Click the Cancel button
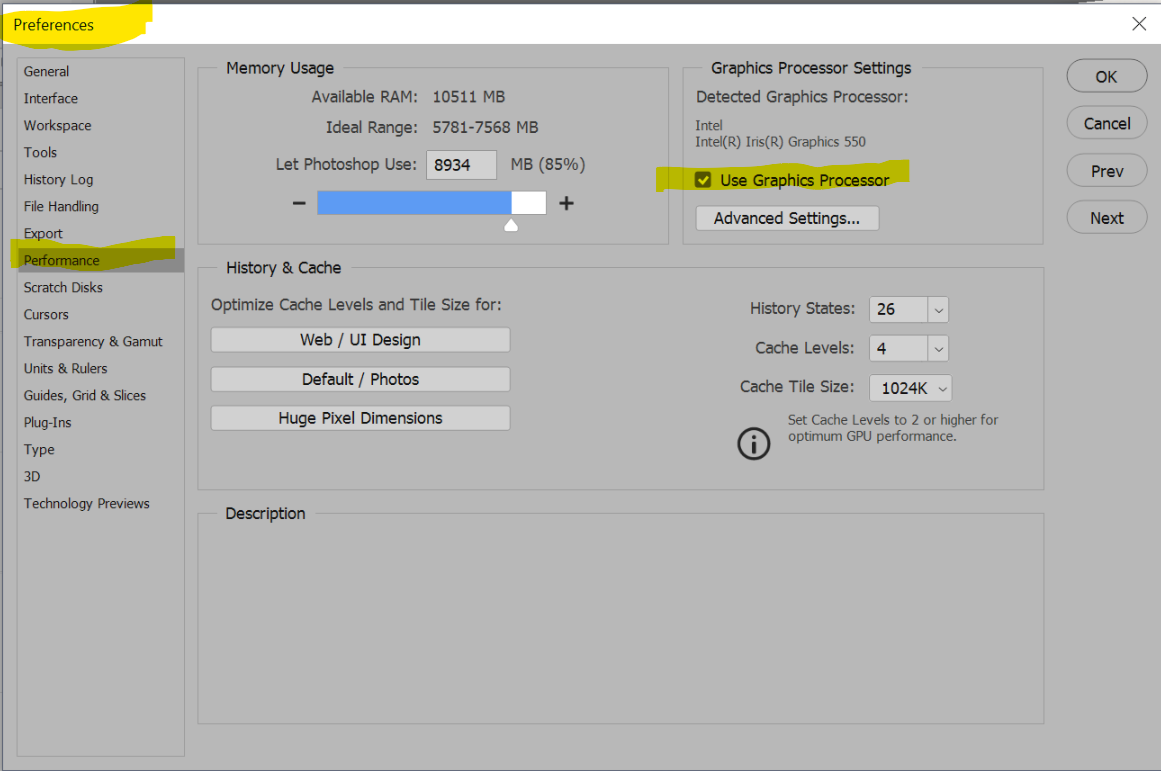 [1107, 123]
